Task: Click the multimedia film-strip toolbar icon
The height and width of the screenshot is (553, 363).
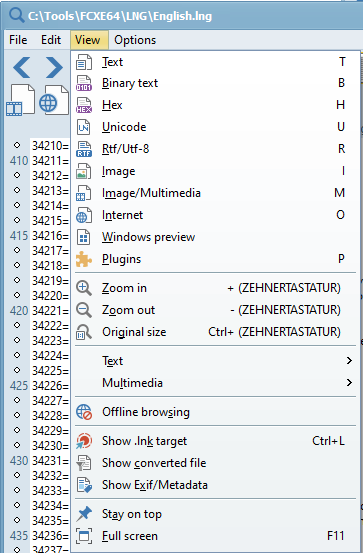Action: pos(20,100)
